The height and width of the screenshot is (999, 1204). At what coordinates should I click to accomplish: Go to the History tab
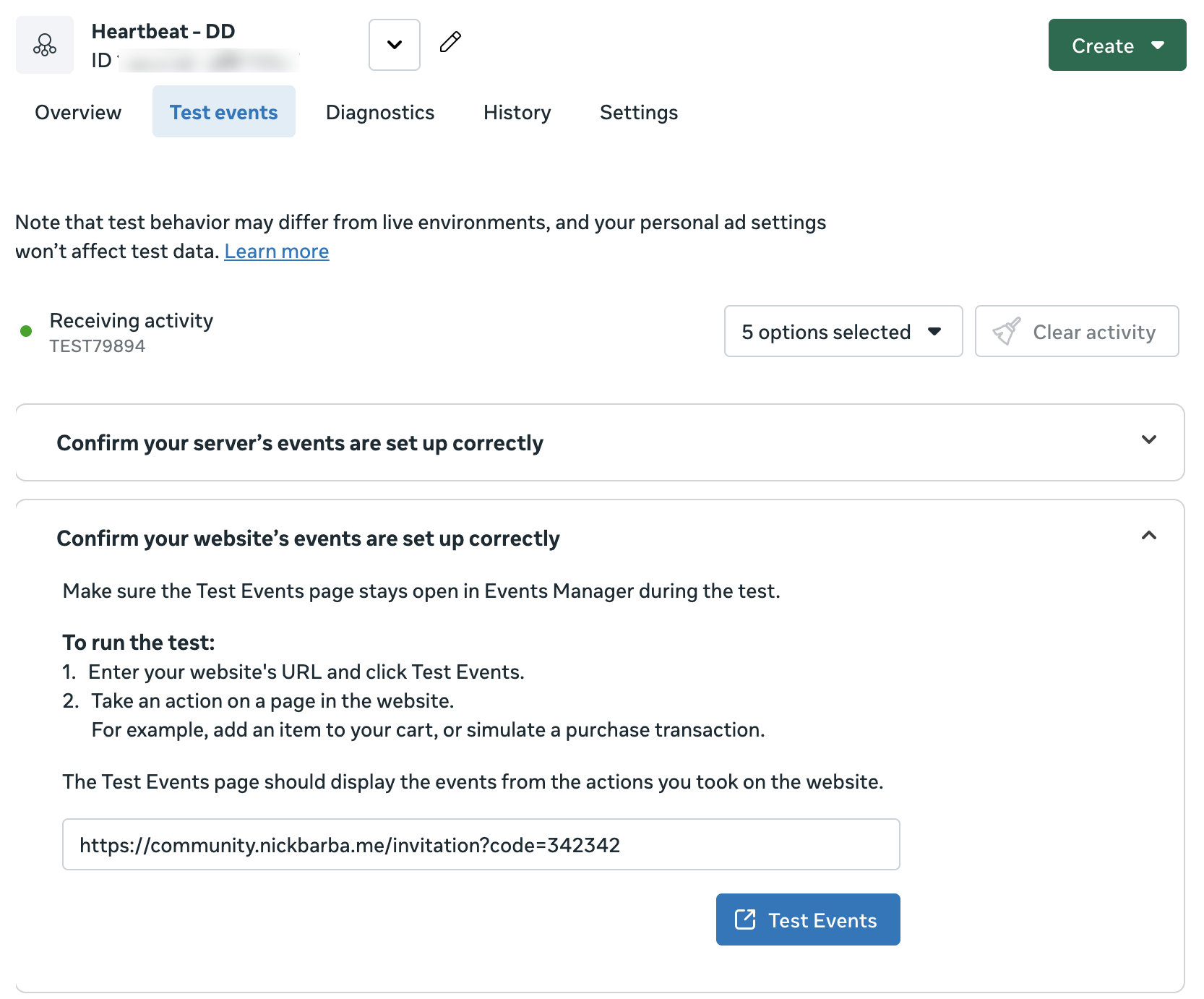coord(517,112)
